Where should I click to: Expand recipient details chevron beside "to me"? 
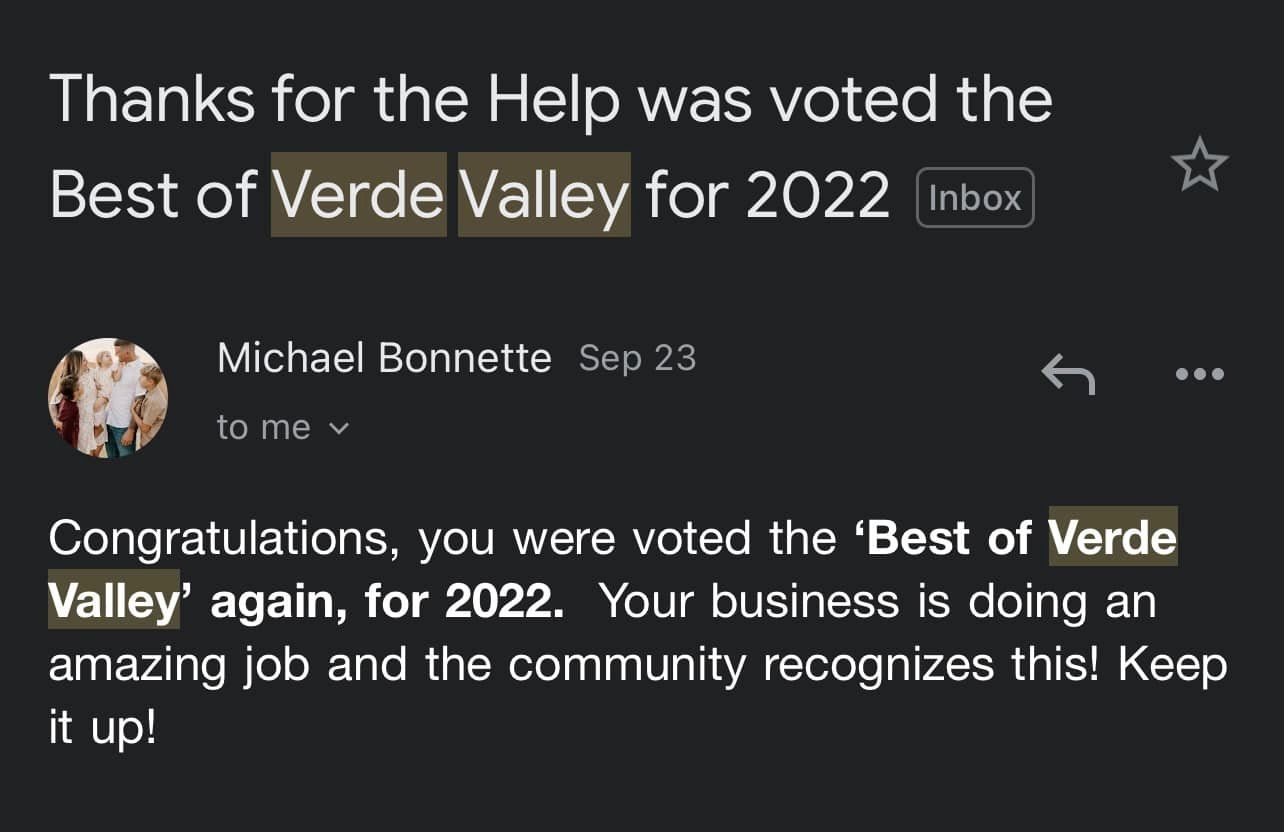[x=339, y=429]
